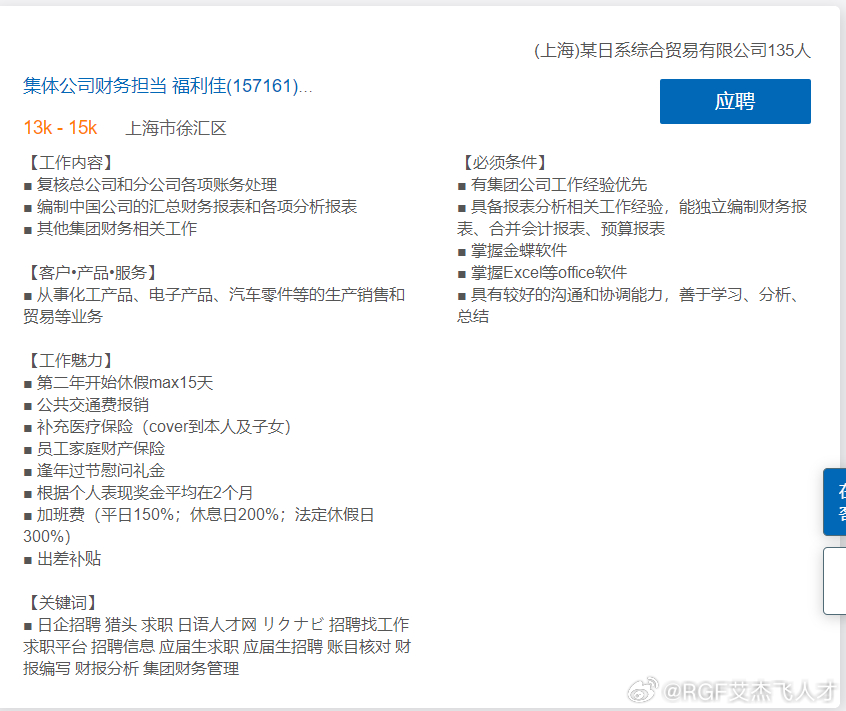Click the 【关键词】 section heading
Screen dimensions: 846x711
[x=62, y=602]
